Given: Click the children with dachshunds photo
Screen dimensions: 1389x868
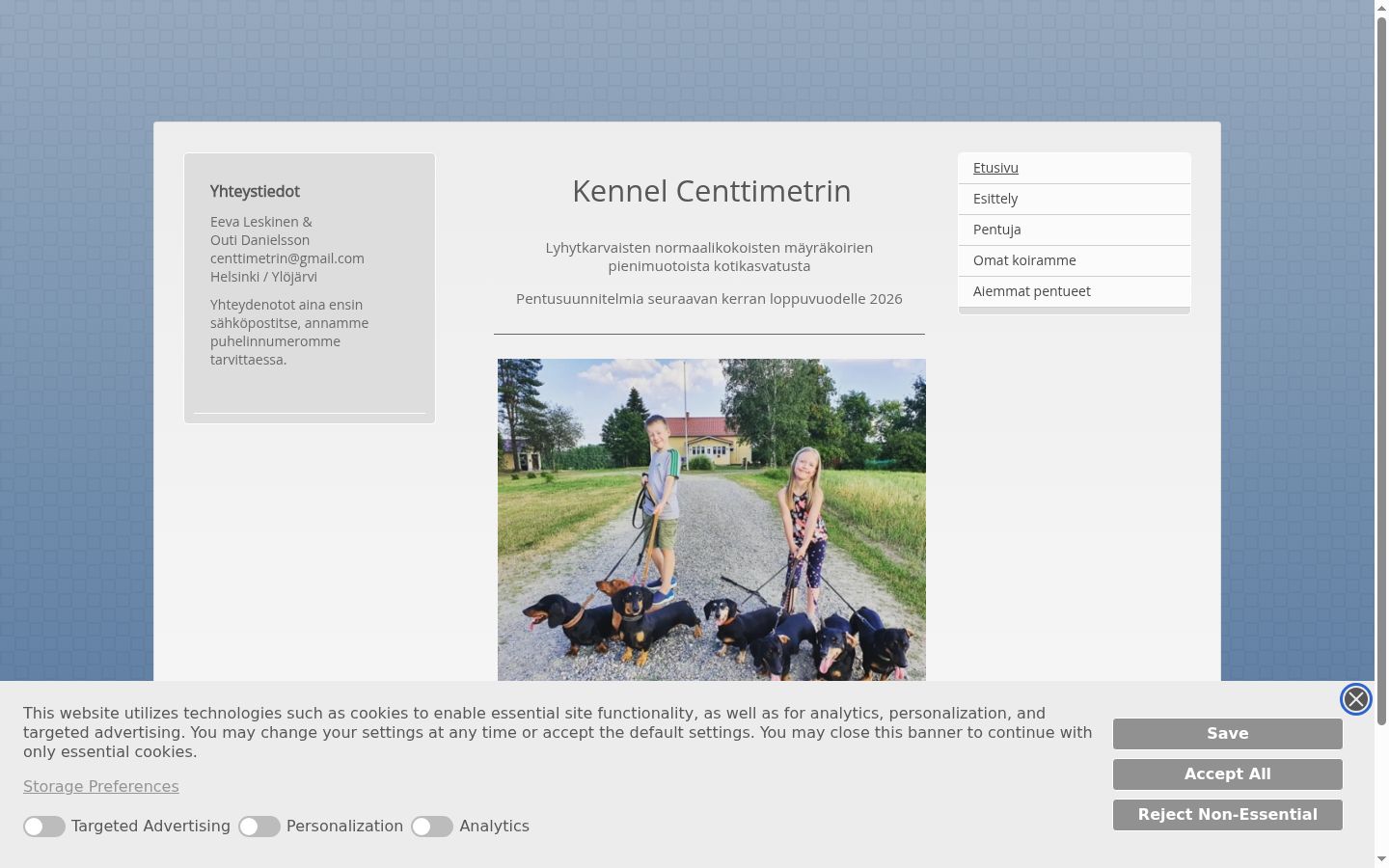Looking at the screenshot, I should coord(712,520).
